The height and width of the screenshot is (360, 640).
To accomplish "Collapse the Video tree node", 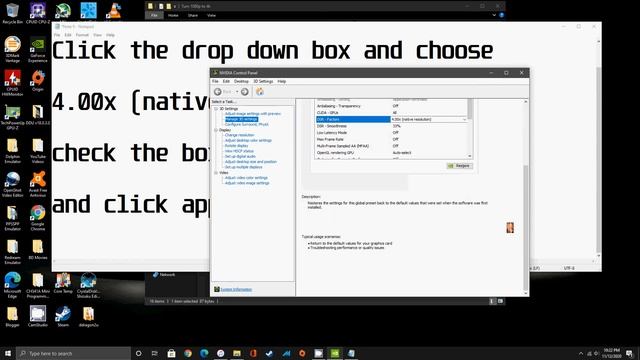I will [216, 173].
